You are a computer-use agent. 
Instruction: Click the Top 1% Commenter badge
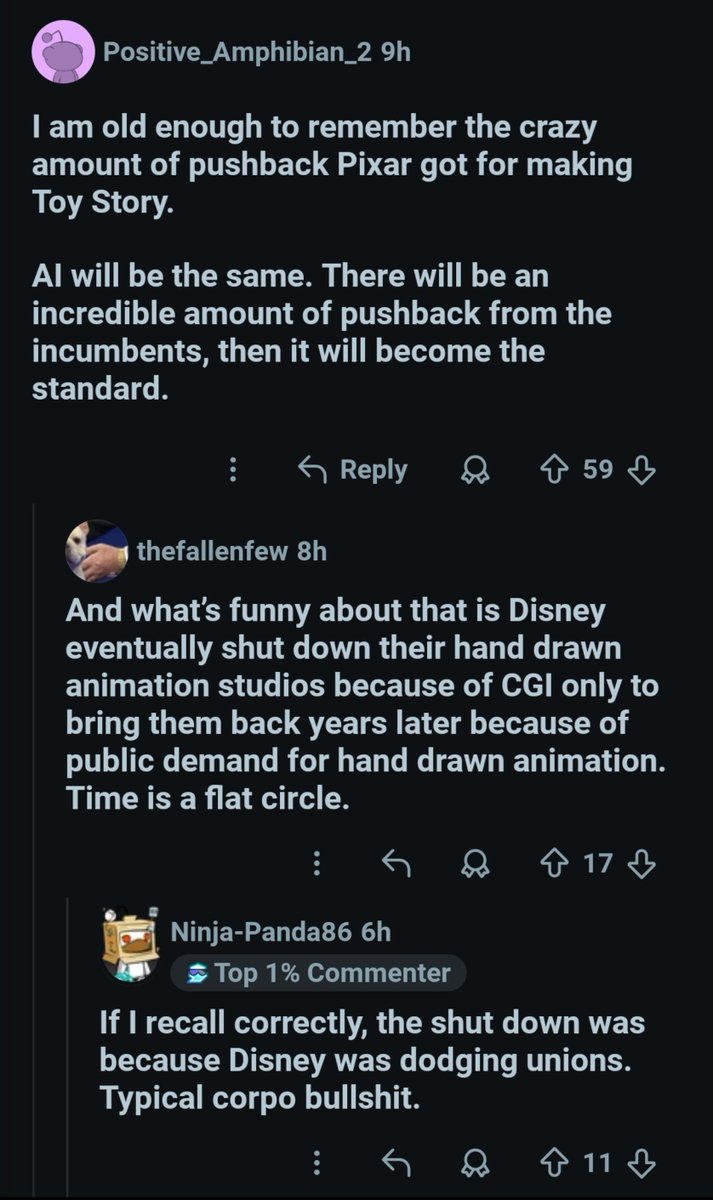tap(318, 972)
